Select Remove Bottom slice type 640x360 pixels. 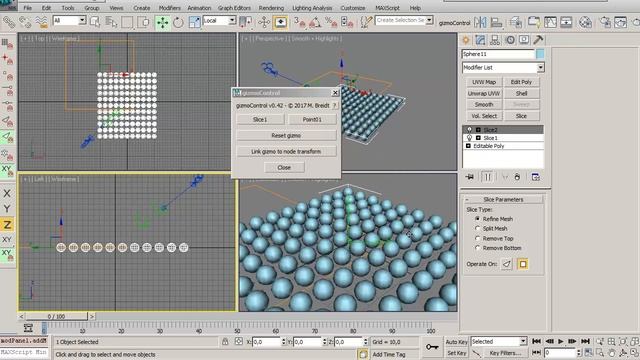[x=478, y=248]
